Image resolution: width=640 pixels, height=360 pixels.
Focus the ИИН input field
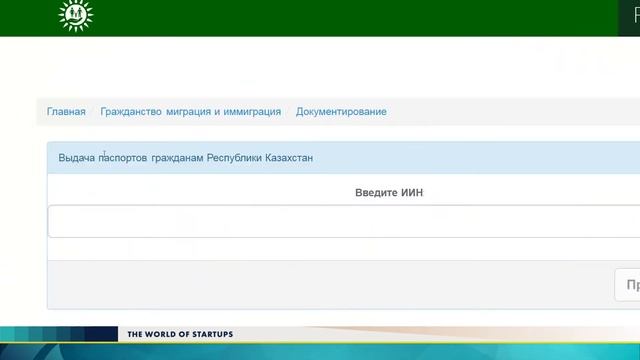tap(344, 221)
